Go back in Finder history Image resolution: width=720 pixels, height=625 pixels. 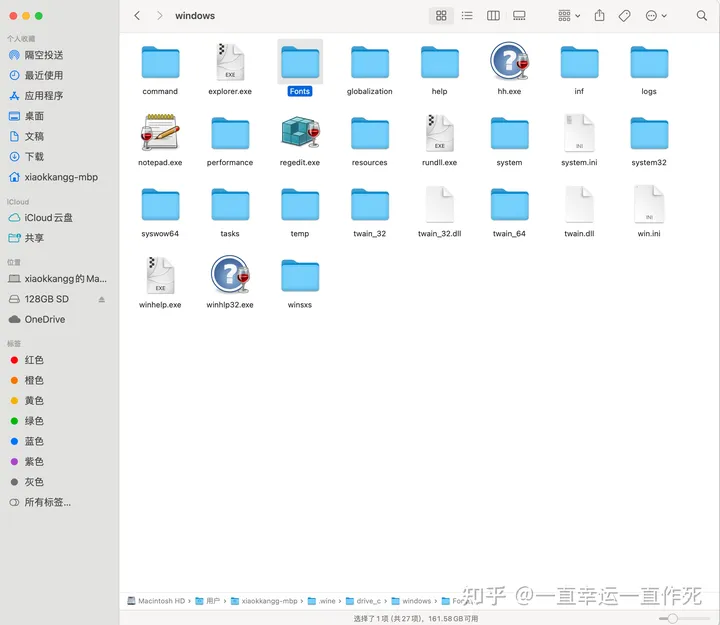pos(137,16)
